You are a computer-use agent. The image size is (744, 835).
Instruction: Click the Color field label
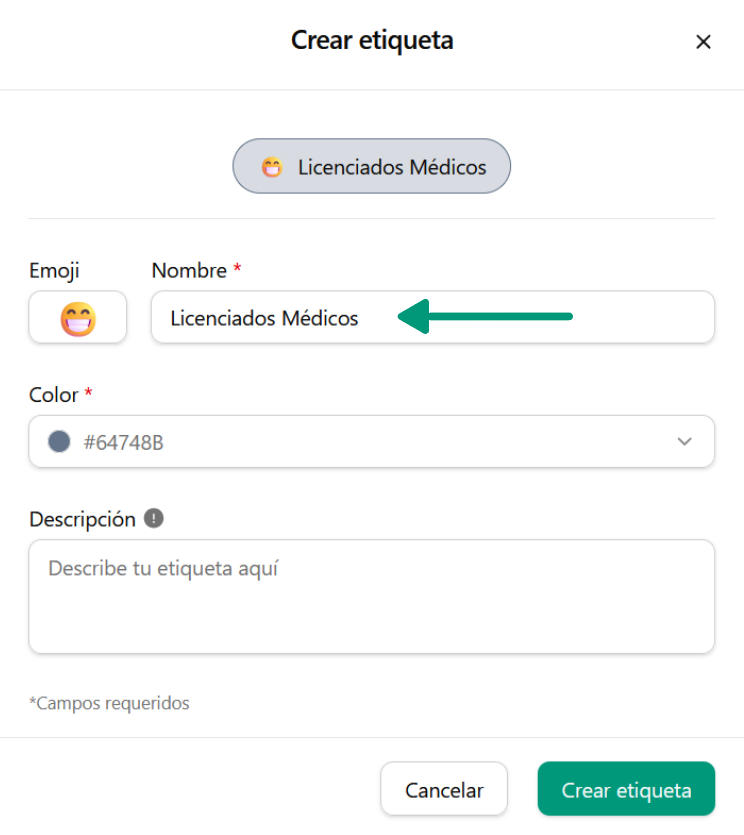tap(54, 395)
